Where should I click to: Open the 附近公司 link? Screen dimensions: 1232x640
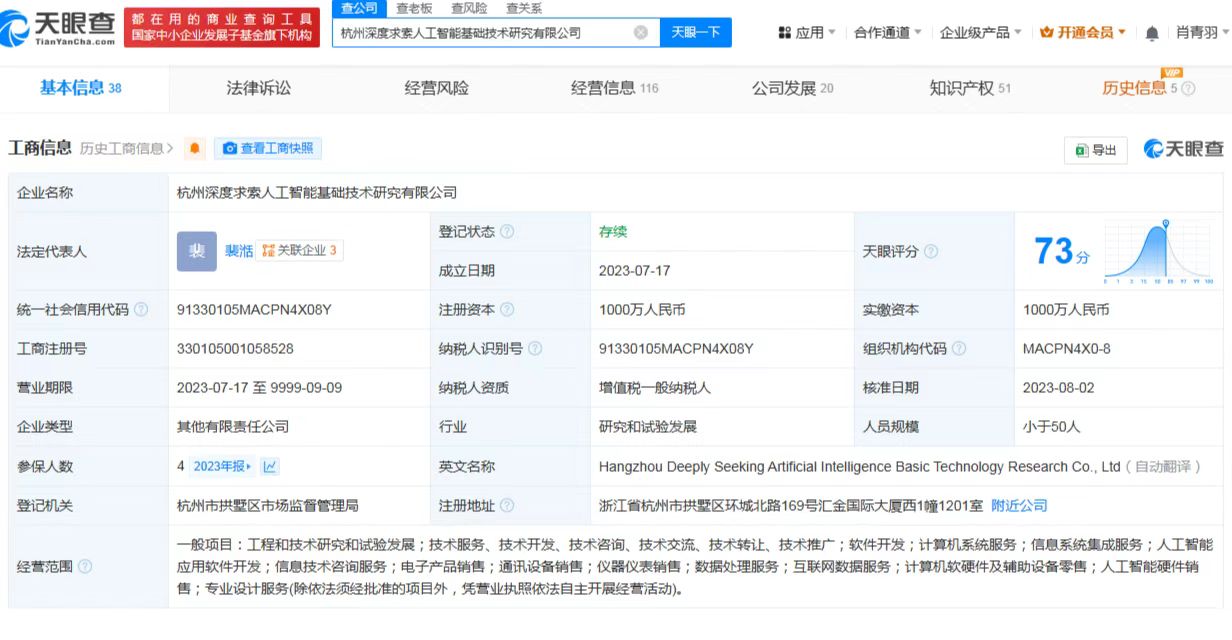(x=1019, y=506)
